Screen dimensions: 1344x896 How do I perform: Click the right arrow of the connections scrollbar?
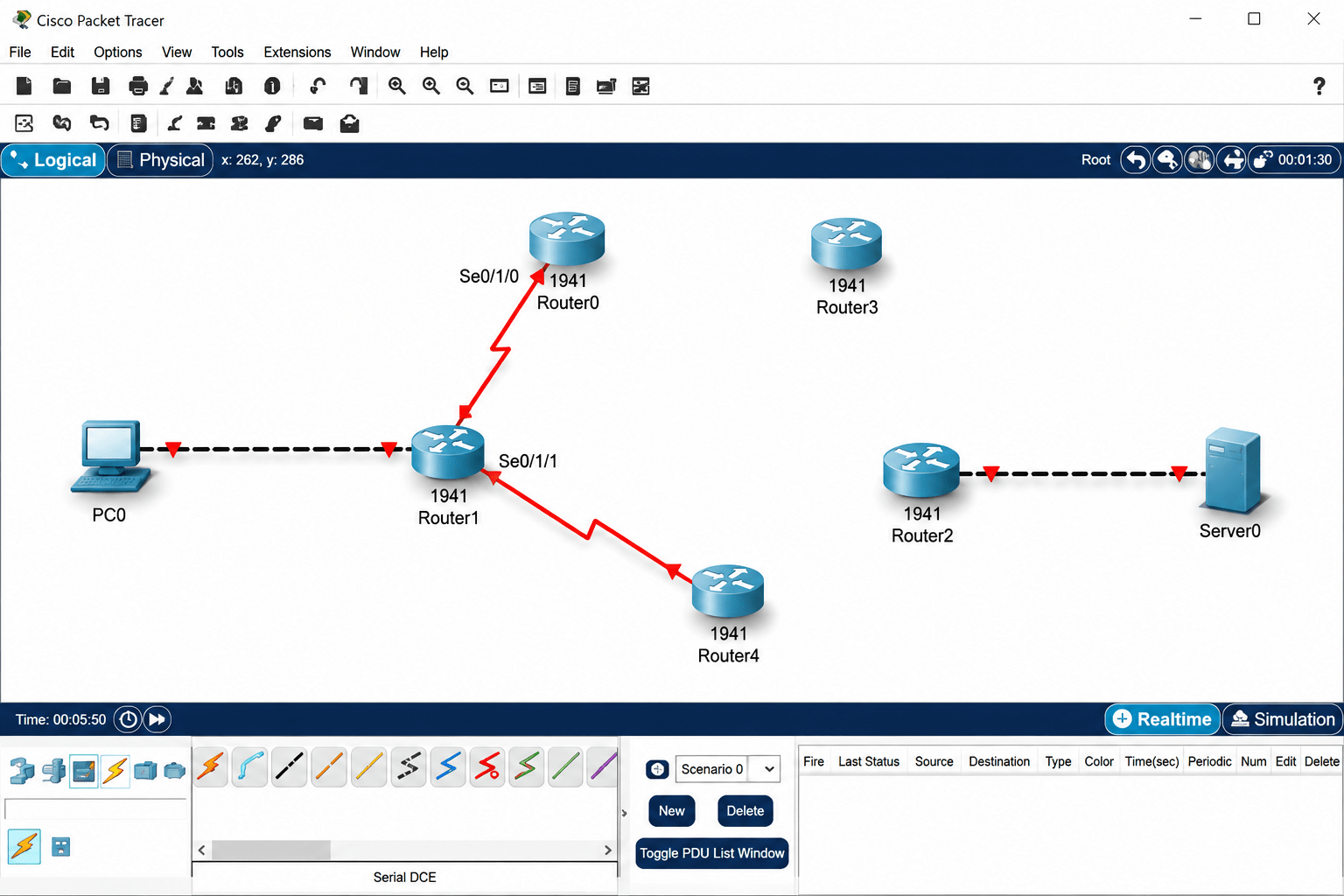[608, 850]
